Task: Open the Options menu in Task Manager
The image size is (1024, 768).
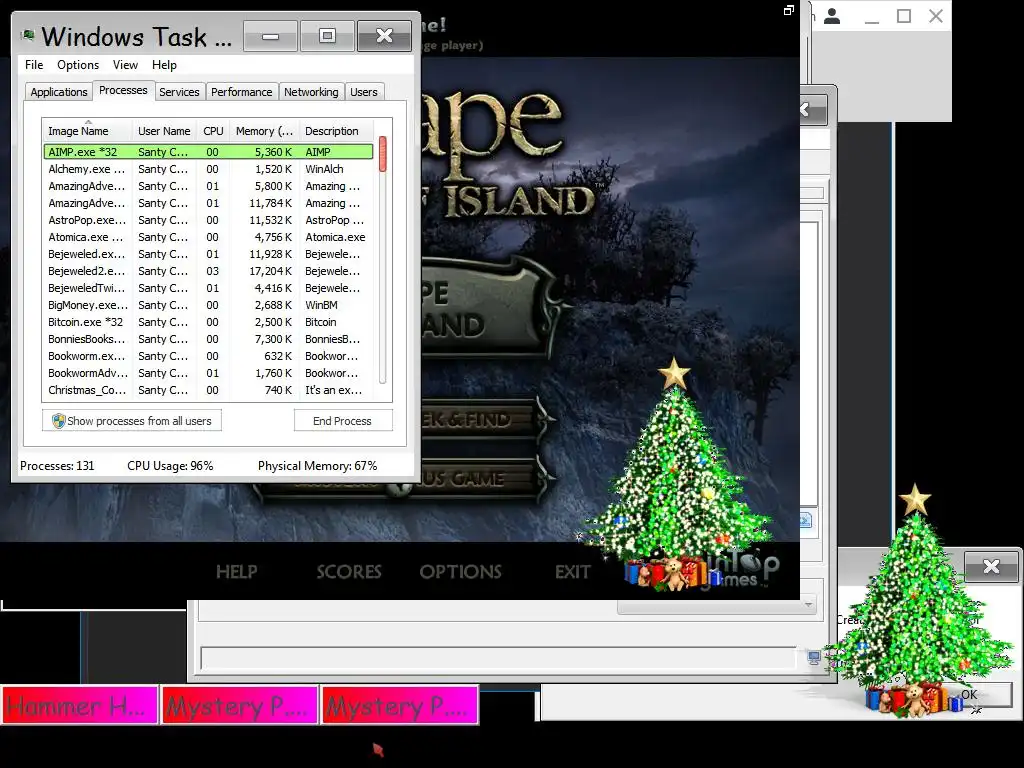Action: tap(78, 65)
